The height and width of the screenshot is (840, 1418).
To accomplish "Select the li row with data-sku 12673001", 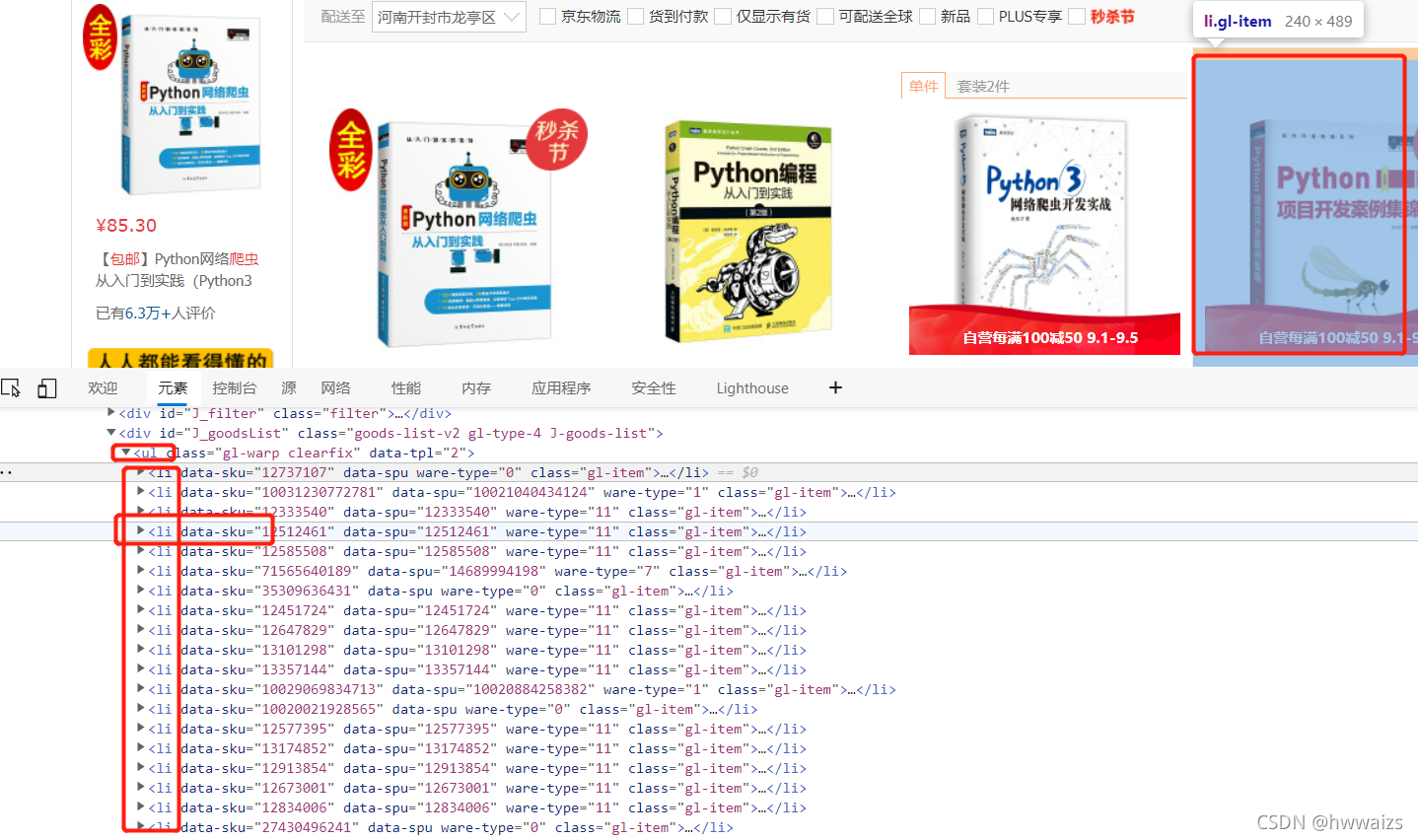I will tap(477, 788).
